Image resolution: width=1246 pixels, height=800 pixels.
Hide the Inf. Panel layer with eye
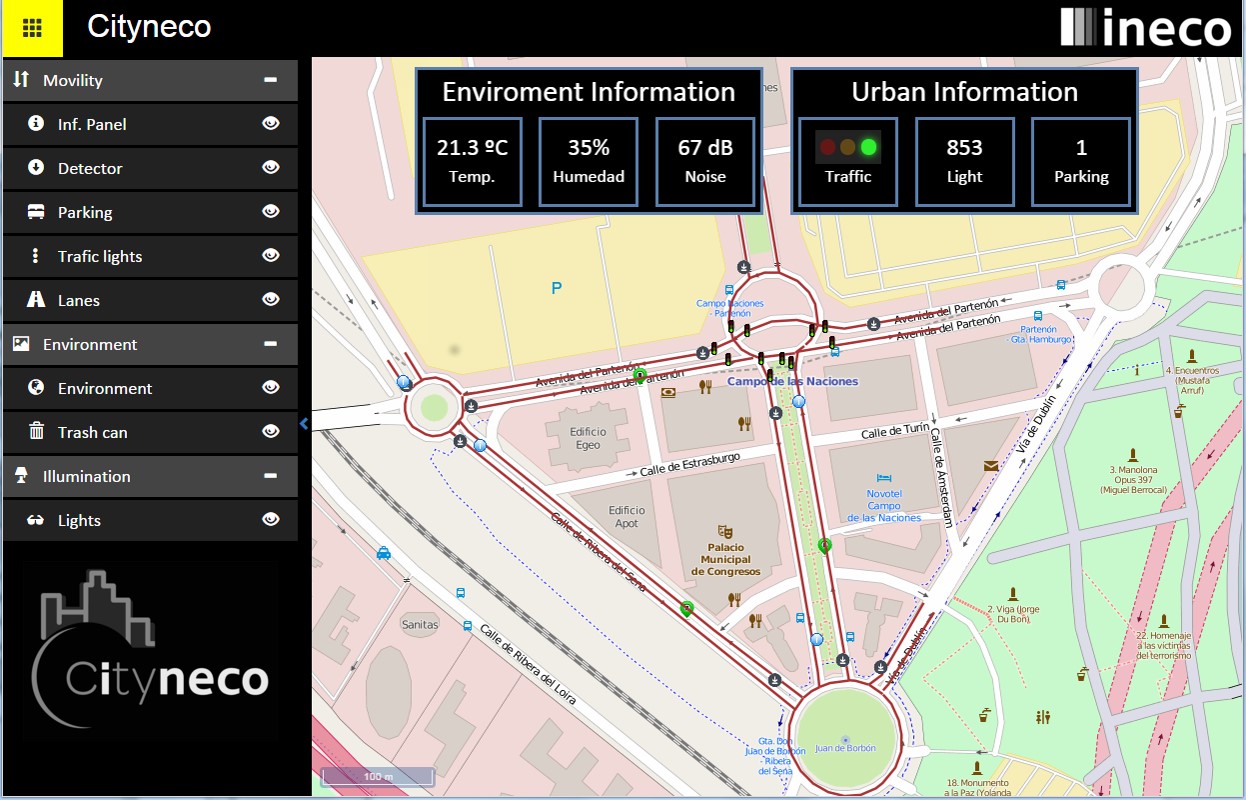[x=270, y=124]
